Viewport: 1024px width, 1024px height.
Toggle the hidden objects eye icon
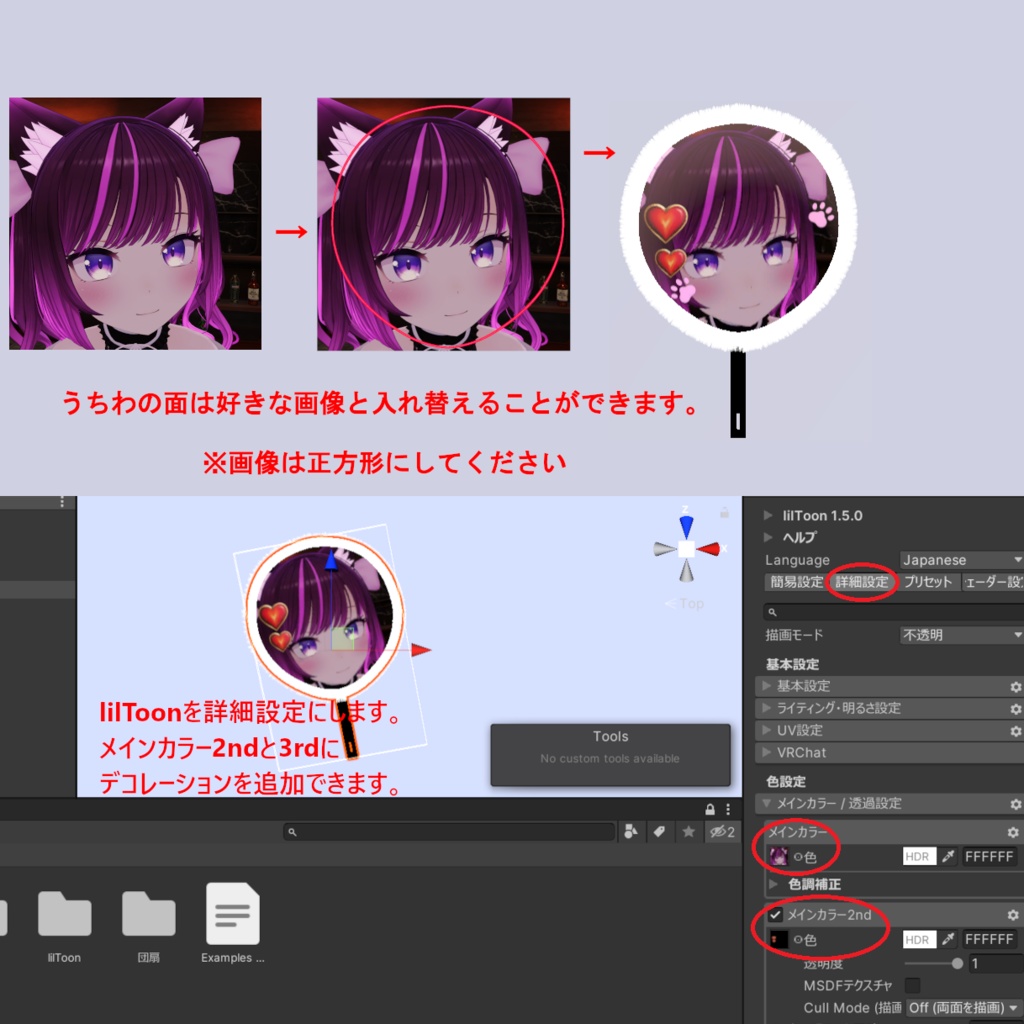(x=719, y=830)
